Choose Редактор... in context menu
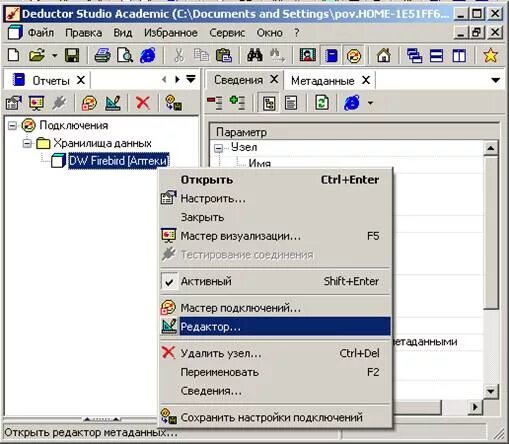Image resolution: width=509 pixels, height=444 pixels. (275, 327)
